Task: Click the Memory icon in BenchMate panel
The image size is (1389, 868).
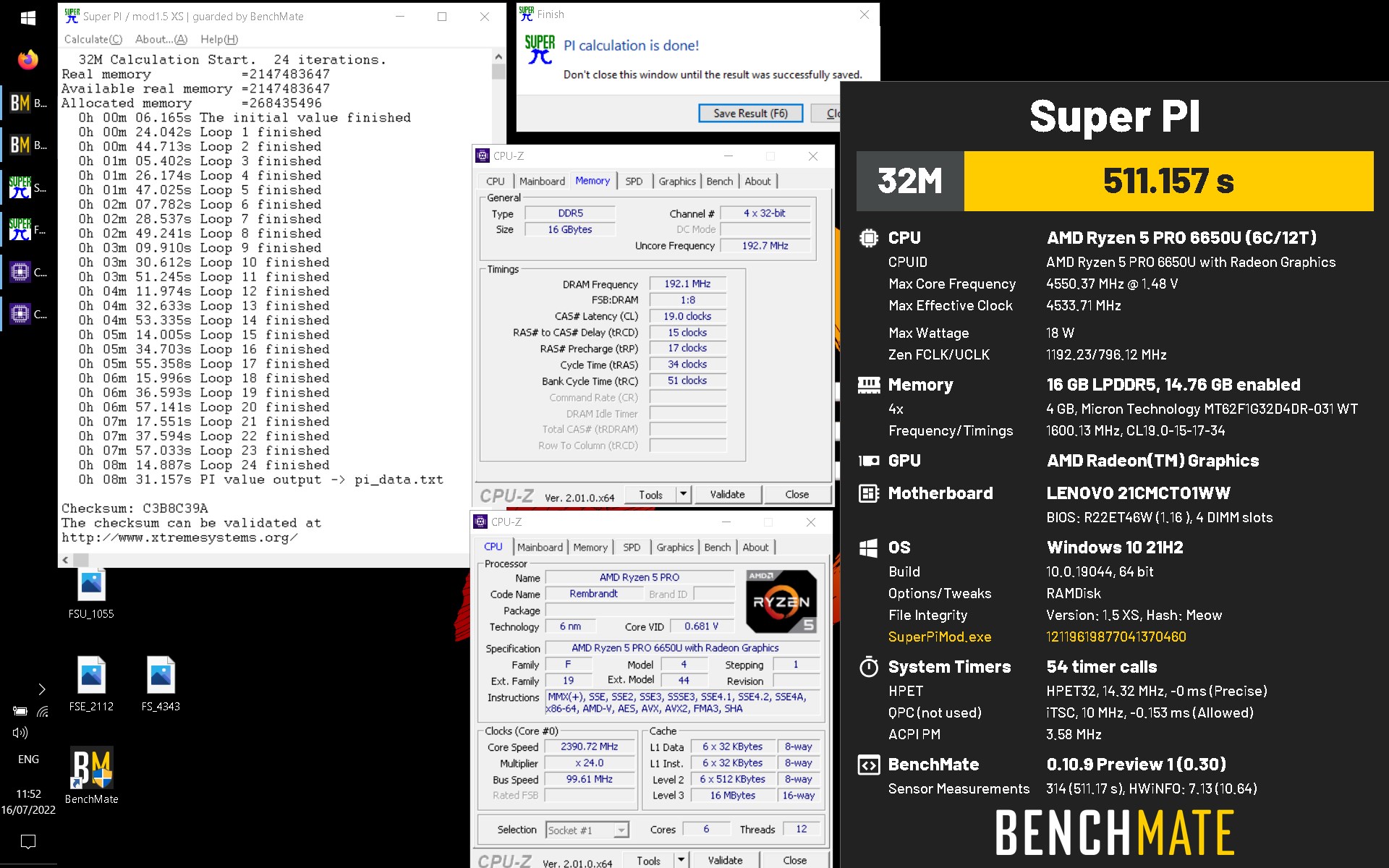Action: [x=868, y=385]
